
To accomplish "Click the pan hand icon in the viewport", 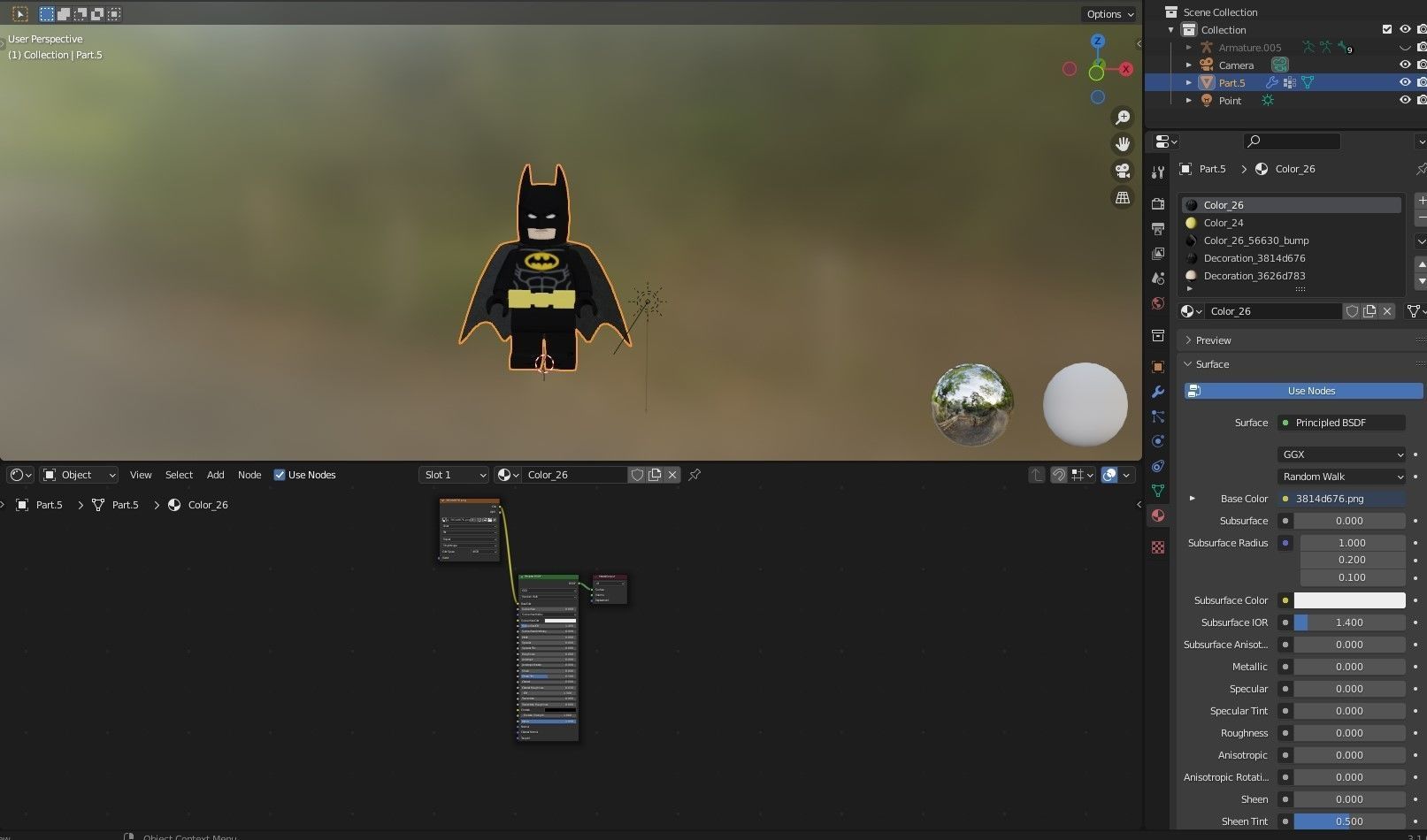I will [x=1123, y=144].
